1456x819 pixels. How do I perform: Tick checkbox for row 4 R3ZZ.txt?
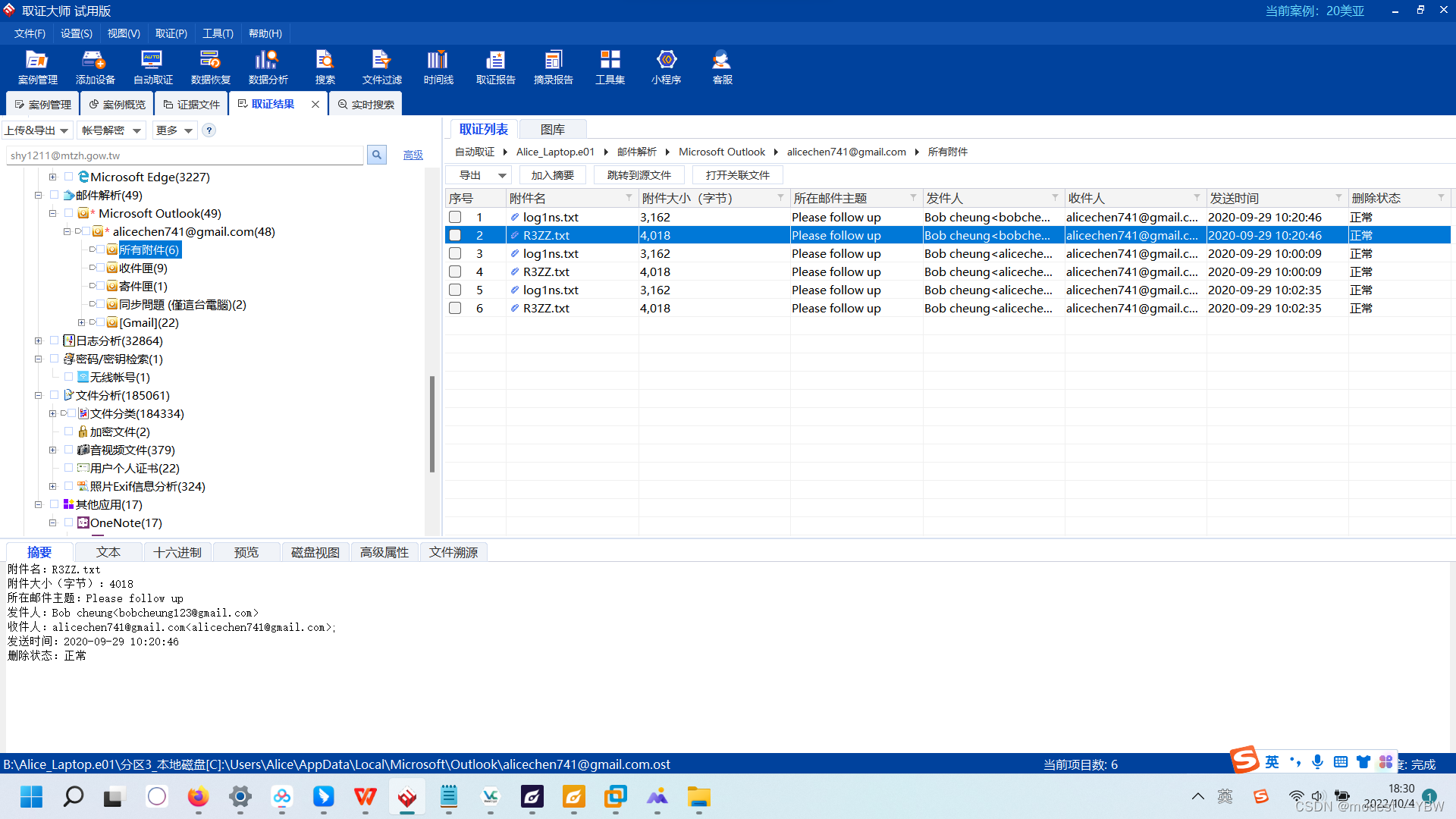(x=455, y=271)
